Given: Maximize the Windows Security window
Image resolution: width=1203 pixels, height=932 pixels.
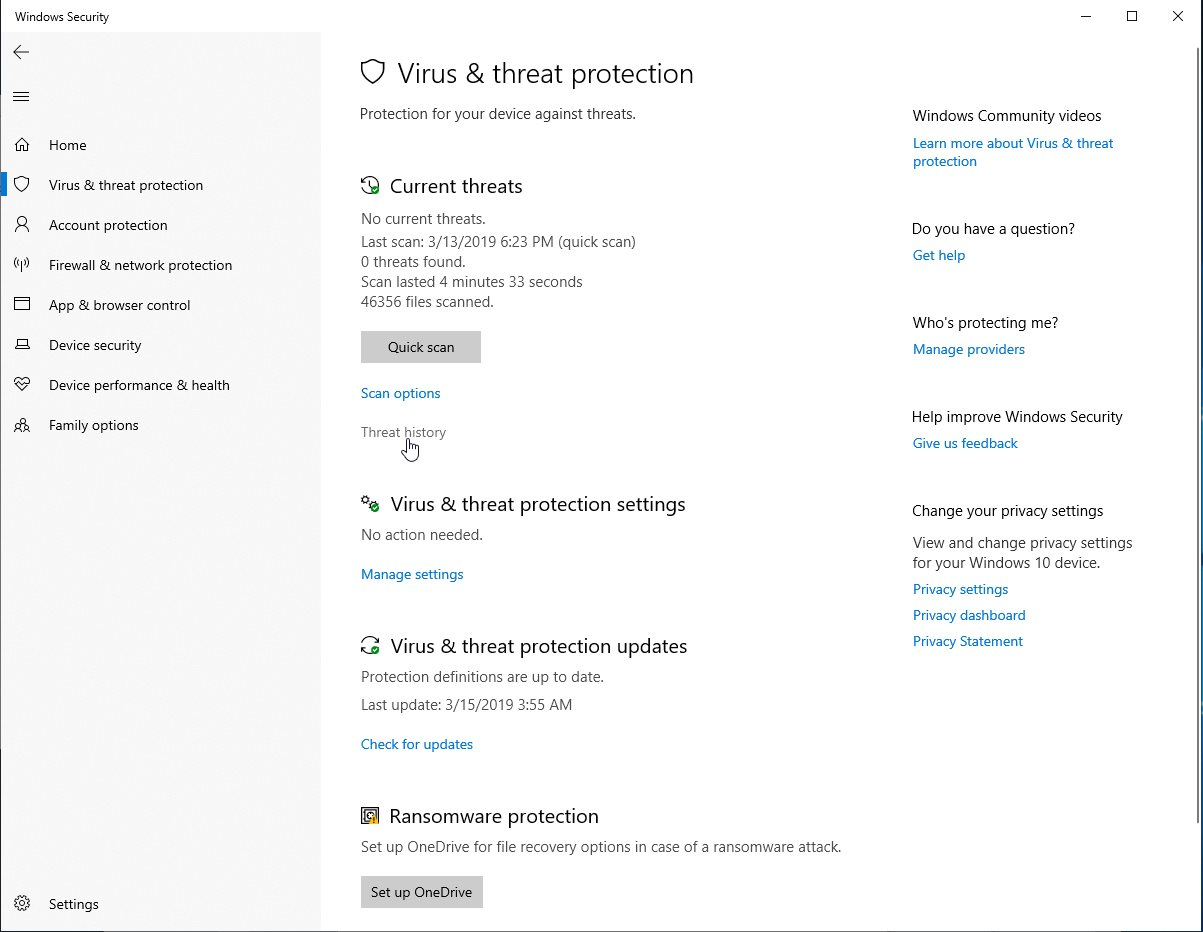Looking at the screenshot, I should [1132, 16].
